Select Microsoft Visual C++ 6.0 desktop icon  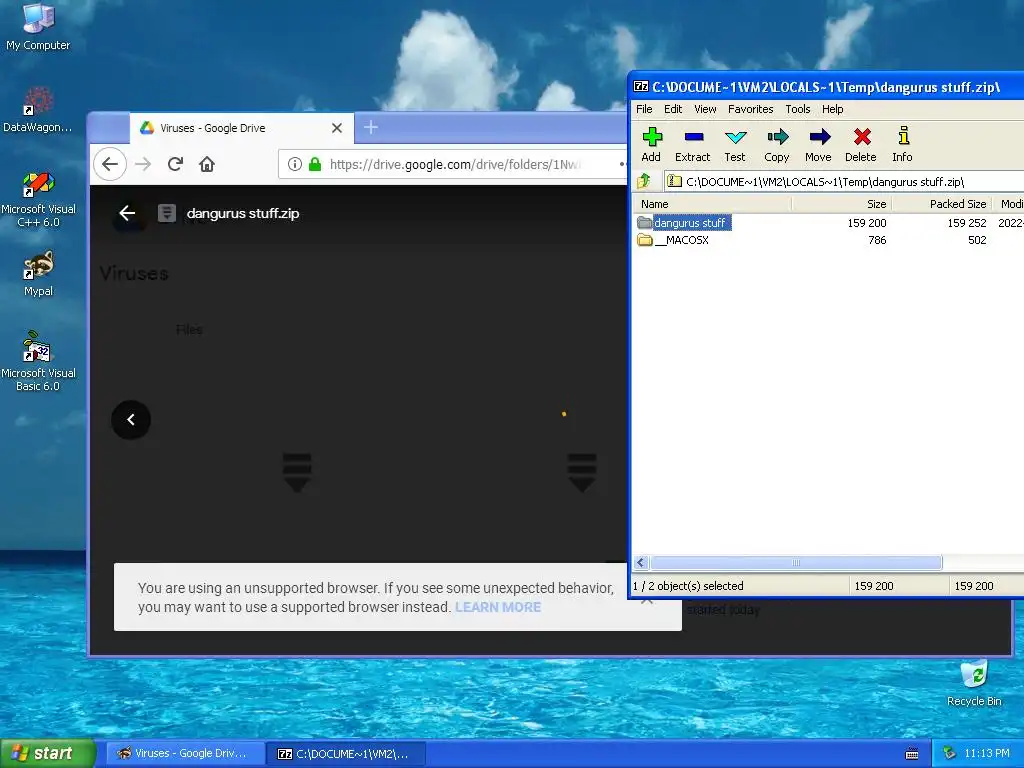(x=38, y=199)
